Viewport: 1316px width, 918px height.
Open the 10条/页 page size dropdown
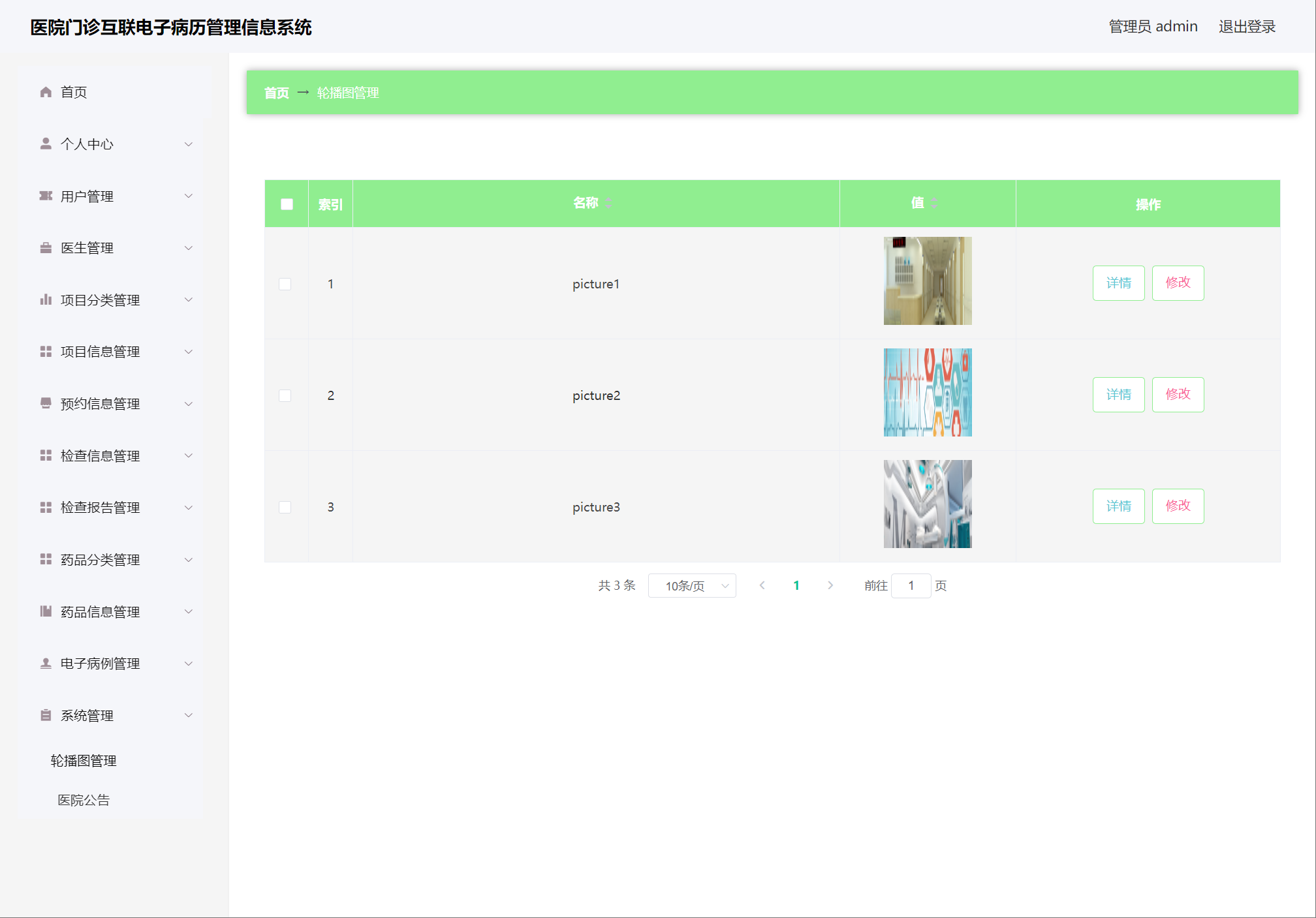(x=692, y=586)
